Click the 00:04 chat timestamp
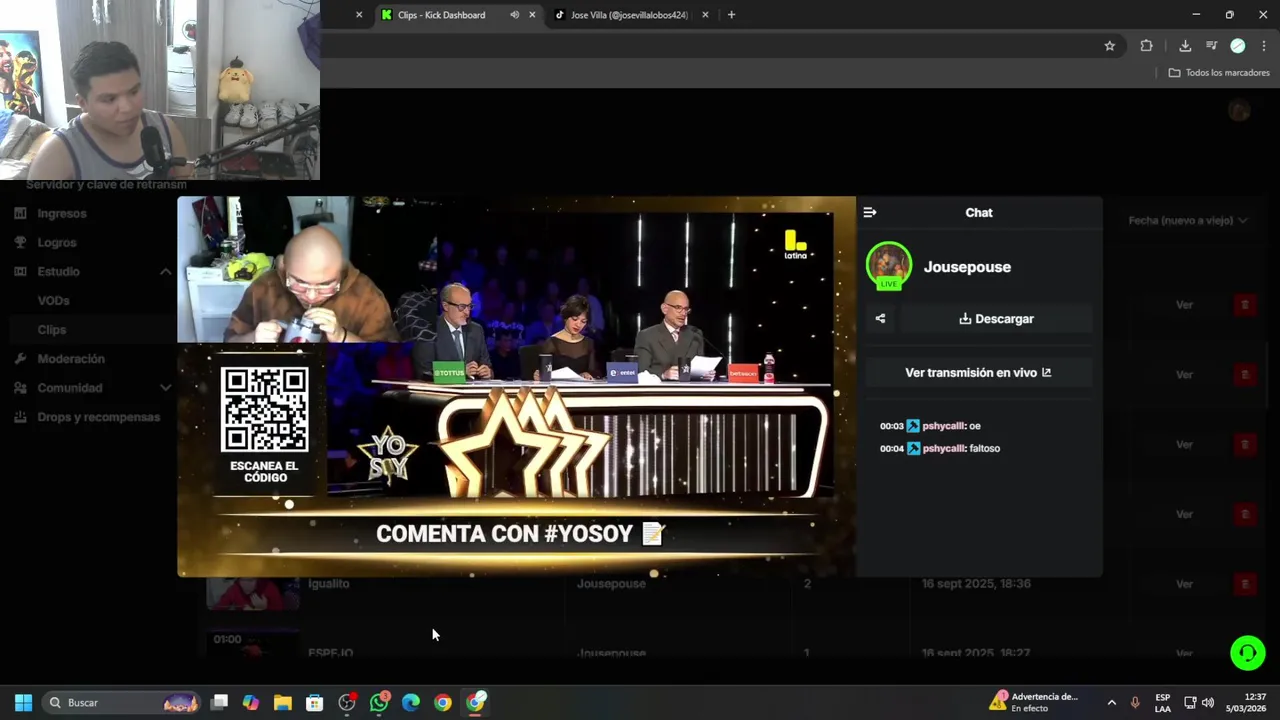1280x720 pixels. (x=891, y=448)
